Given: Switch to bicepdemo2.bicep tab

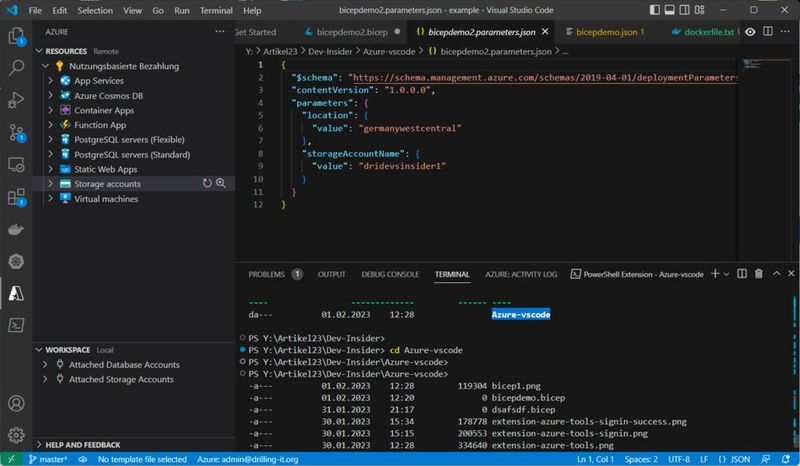Looking at the screenshot, I should (352, 32).
